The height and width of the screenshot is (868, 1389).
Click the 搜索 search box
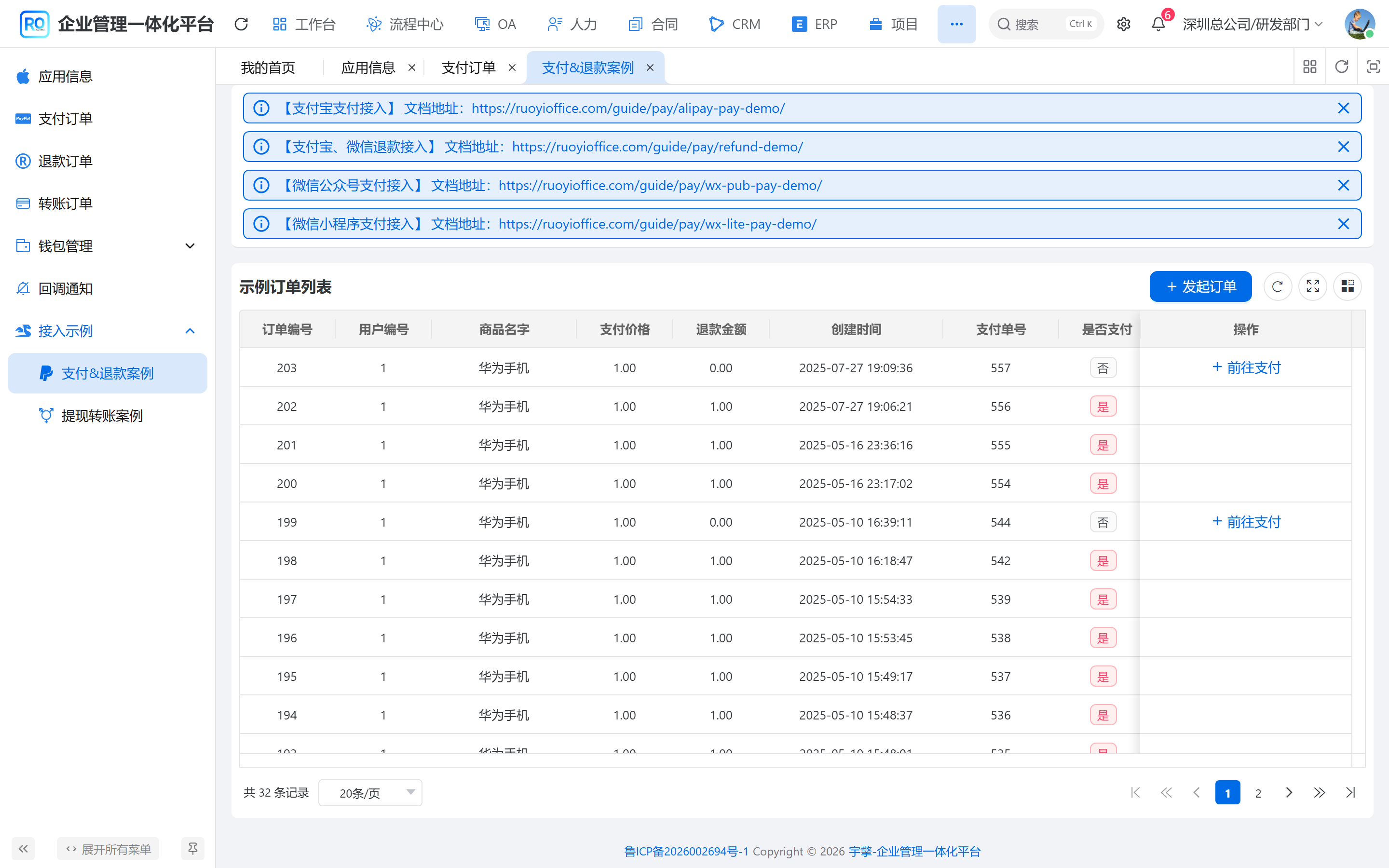[1046, 24]
